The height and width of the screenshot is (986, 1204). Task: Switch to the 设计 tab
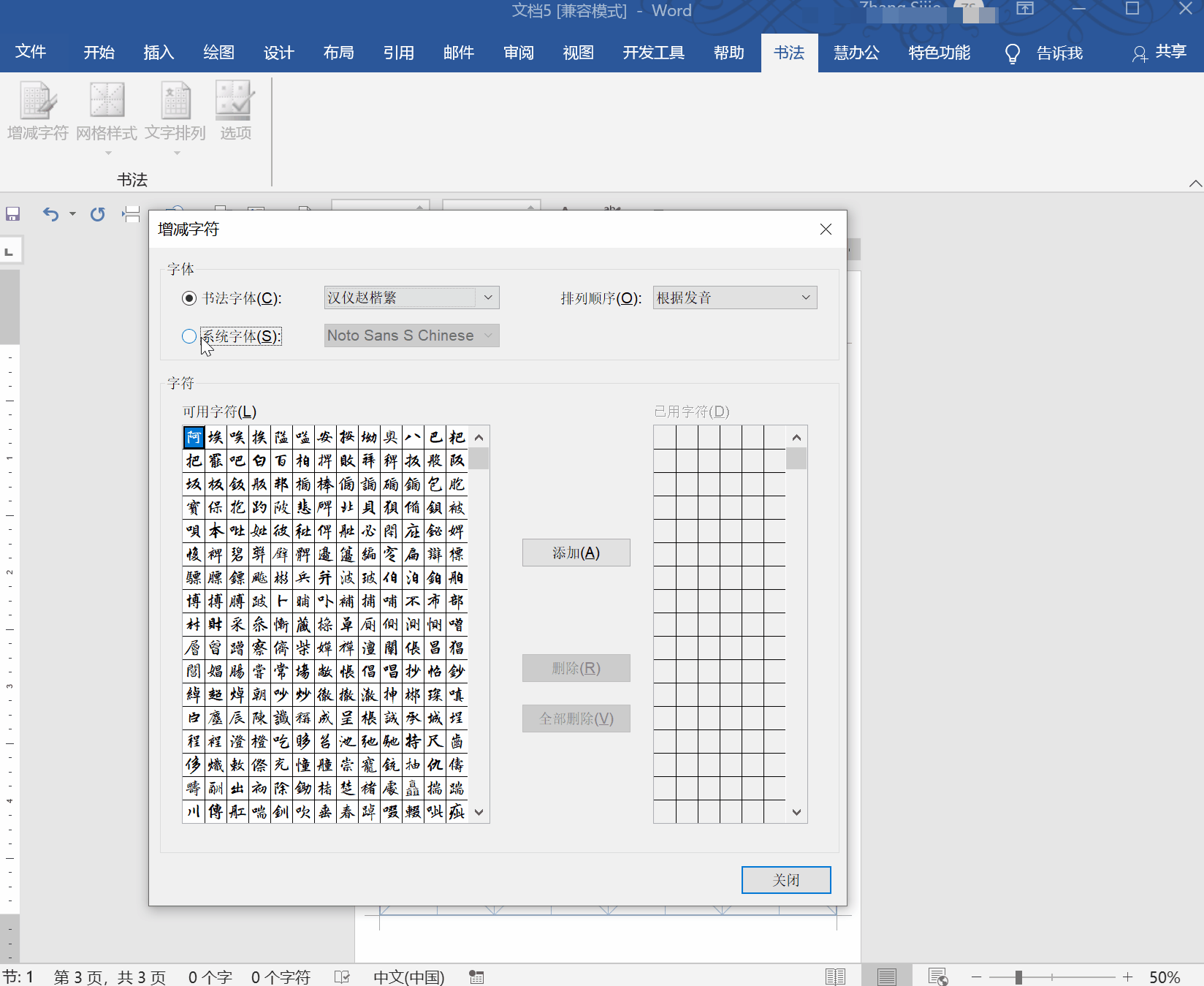(278, 53)
